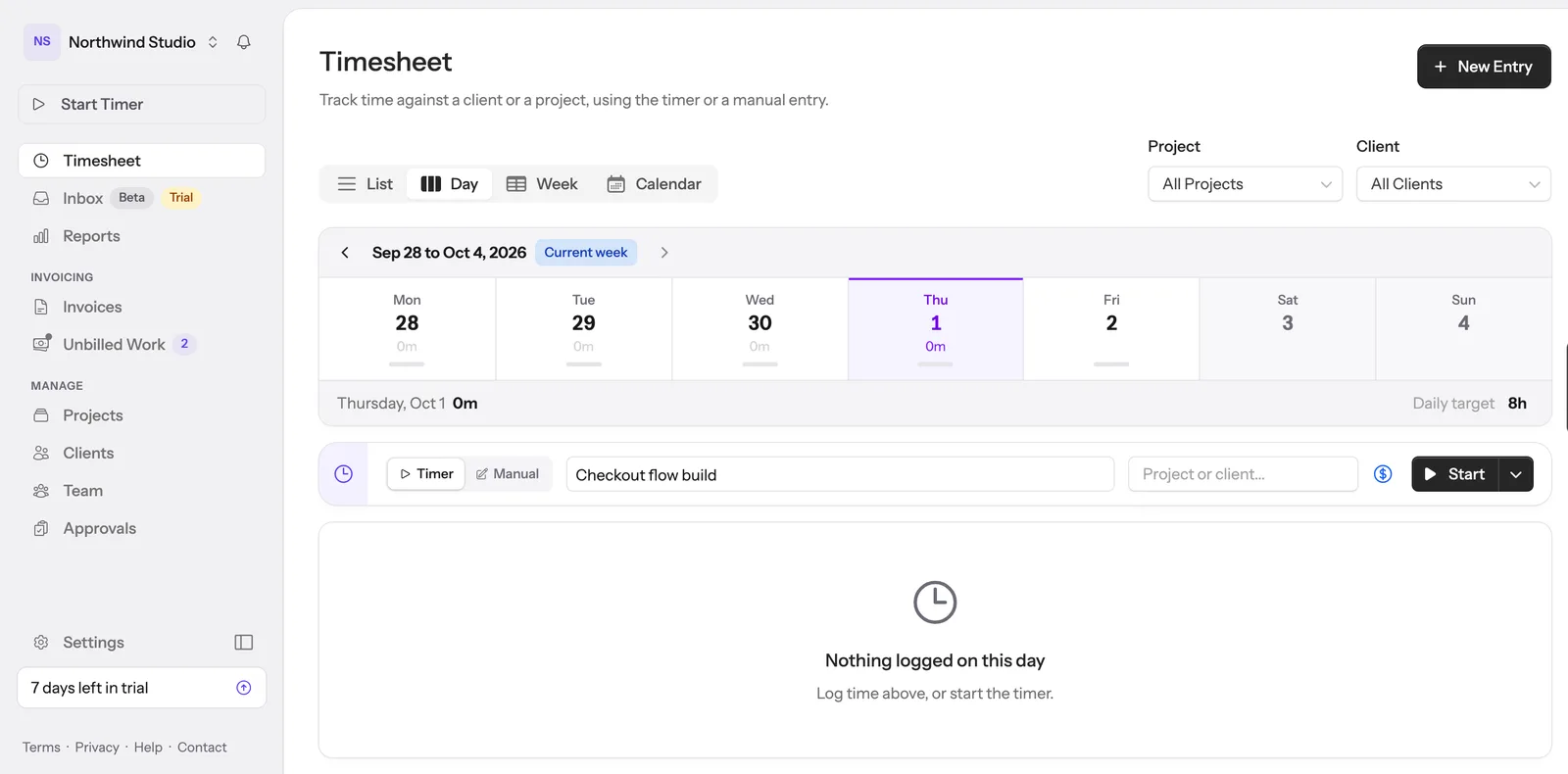
Task: Expand the Start button options arrow
Action: [x=1516, y=474]
